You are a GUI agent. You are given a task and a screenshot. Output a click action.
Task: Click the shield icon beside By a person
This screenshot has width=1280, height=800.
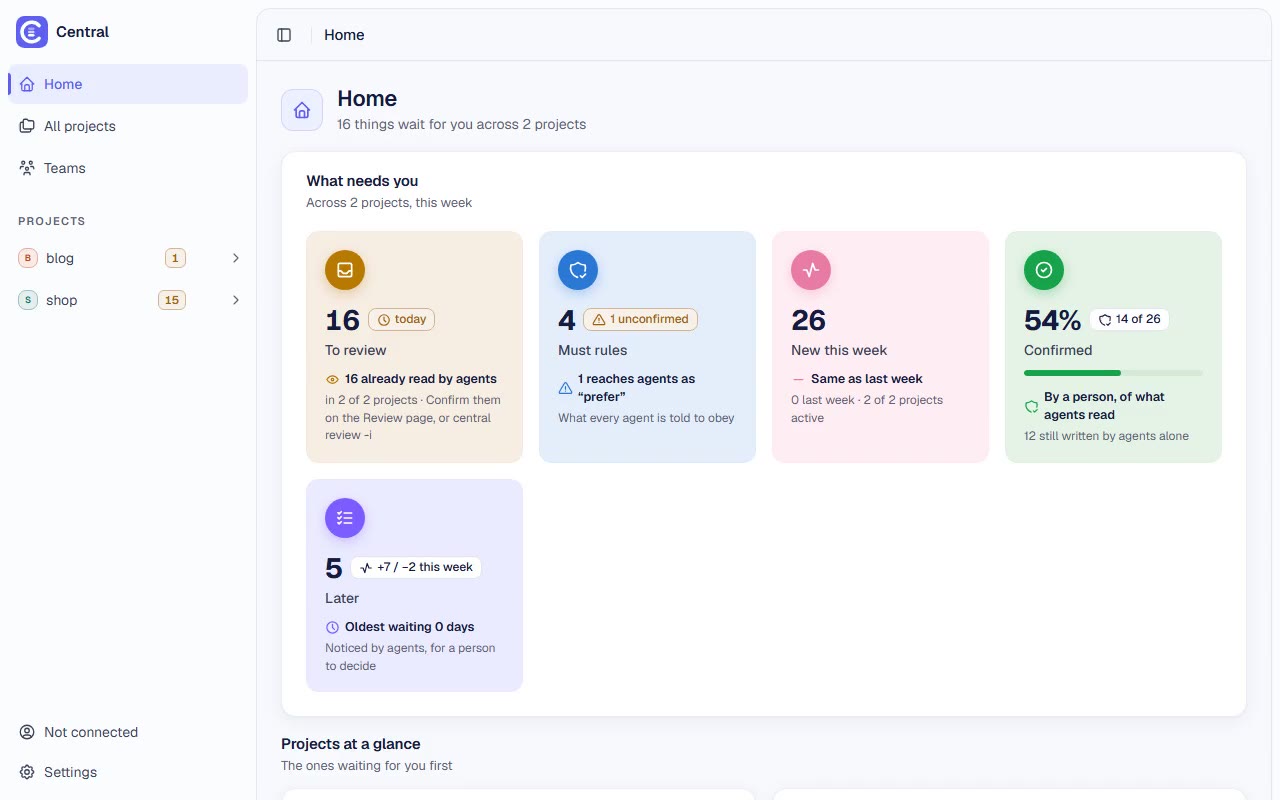[1031, 406]
